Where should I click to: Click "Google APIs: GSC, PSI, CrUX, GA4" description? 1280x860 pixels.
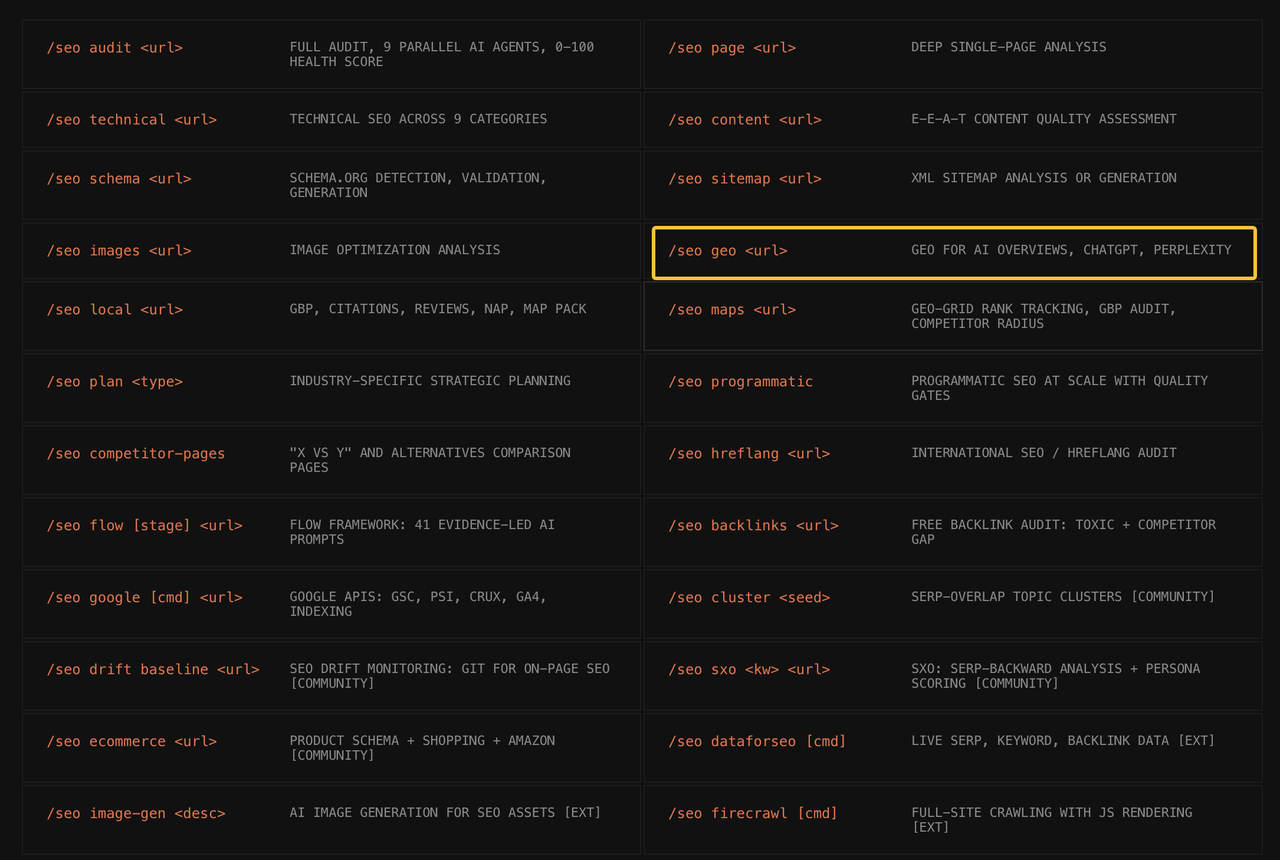click(418, 604)
